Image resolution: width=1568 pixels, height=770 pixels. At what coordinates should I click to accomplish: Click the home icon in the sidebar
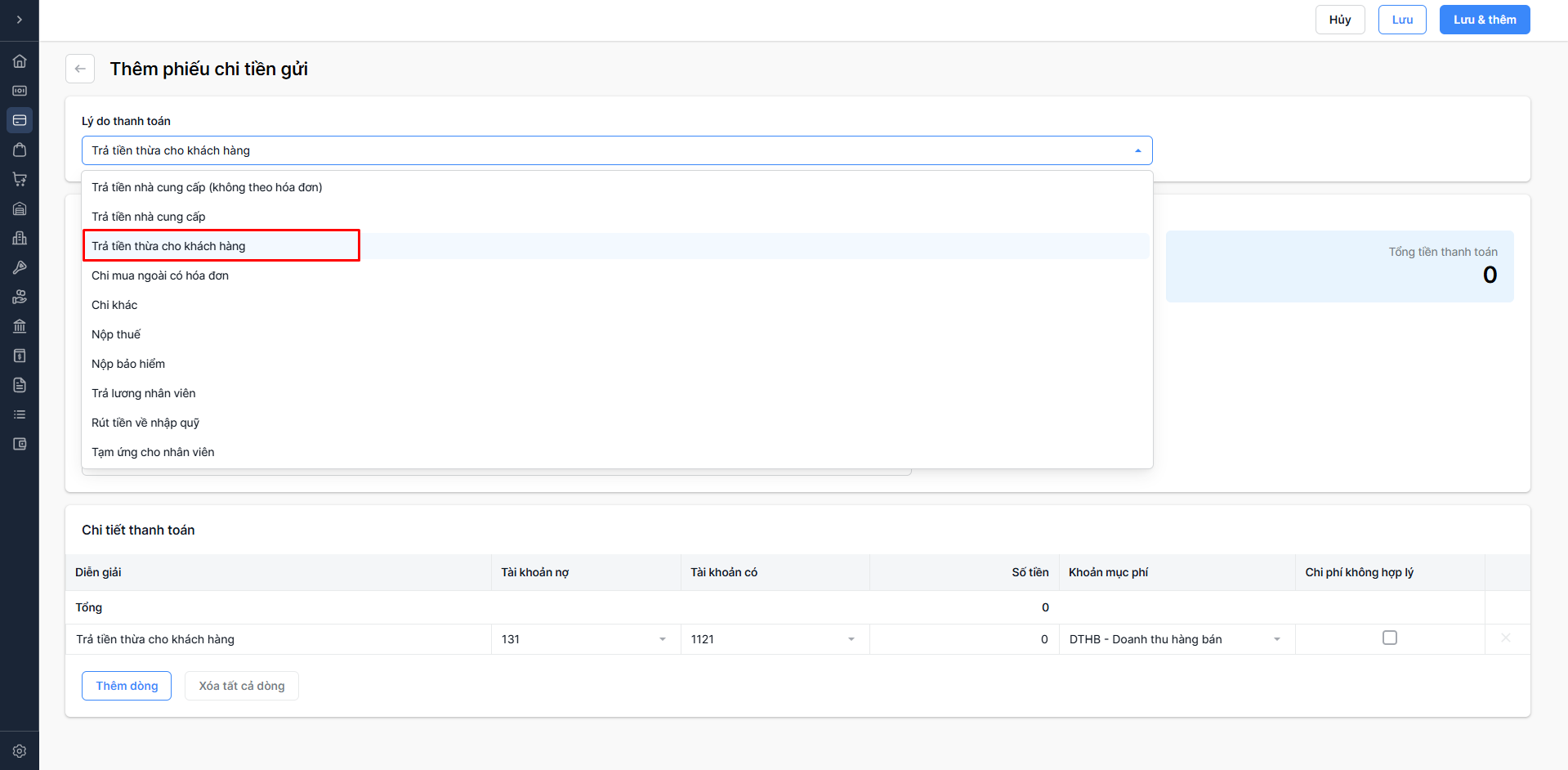tap(20, 61)
